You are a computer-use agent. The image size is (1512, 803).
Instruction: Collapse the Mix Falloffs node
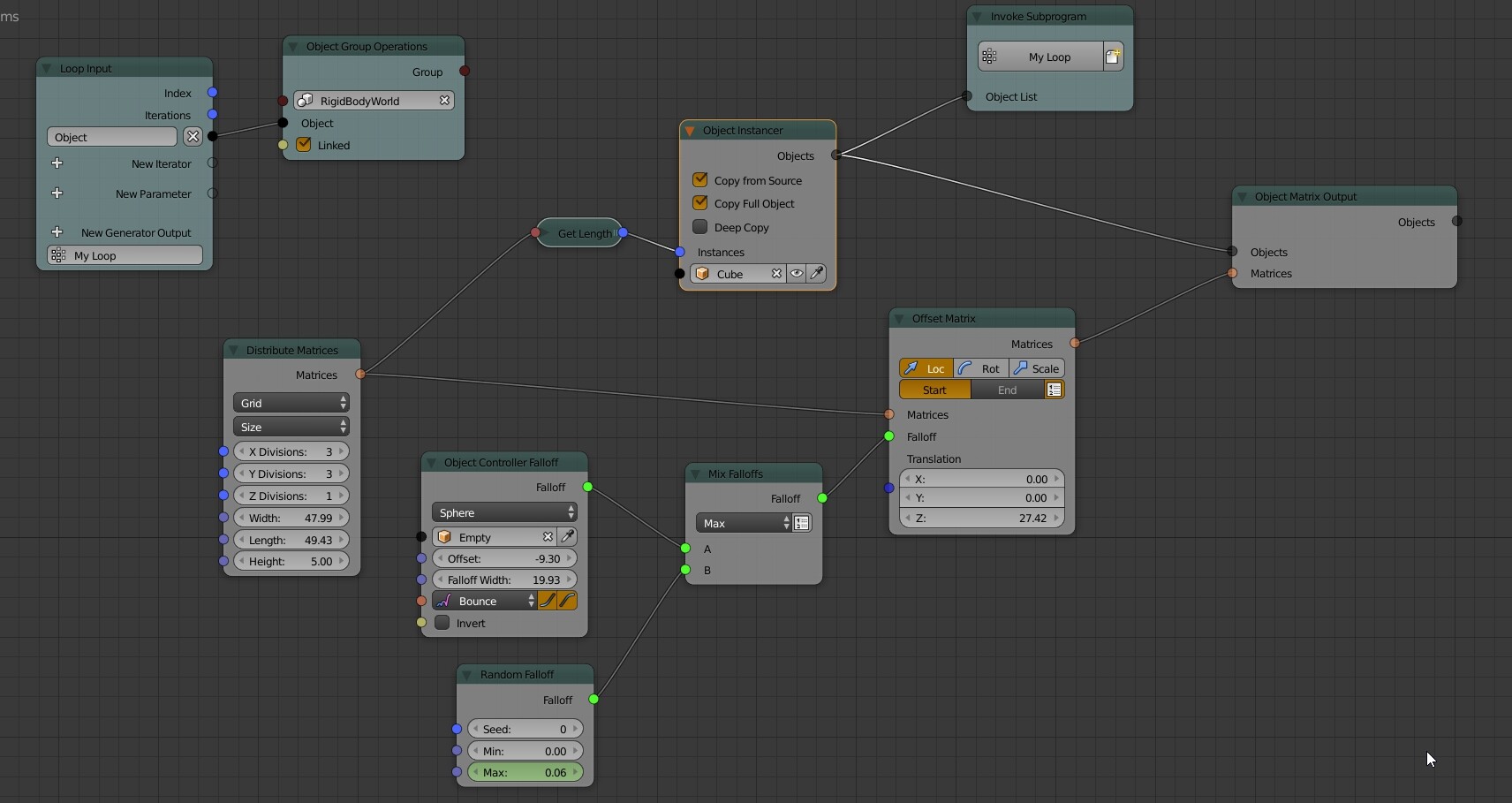tap(695, 474)
